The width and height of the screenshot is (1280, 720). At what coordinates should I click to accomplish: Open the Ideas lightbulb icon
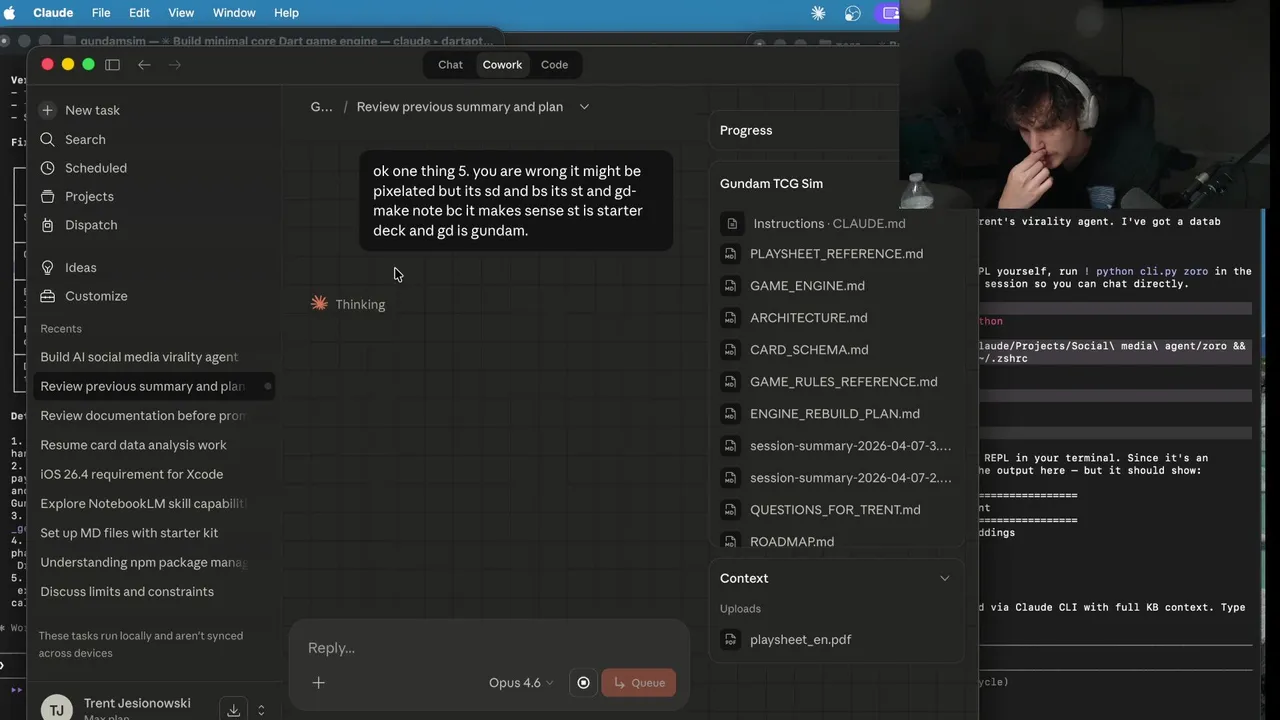coord(47,268)
